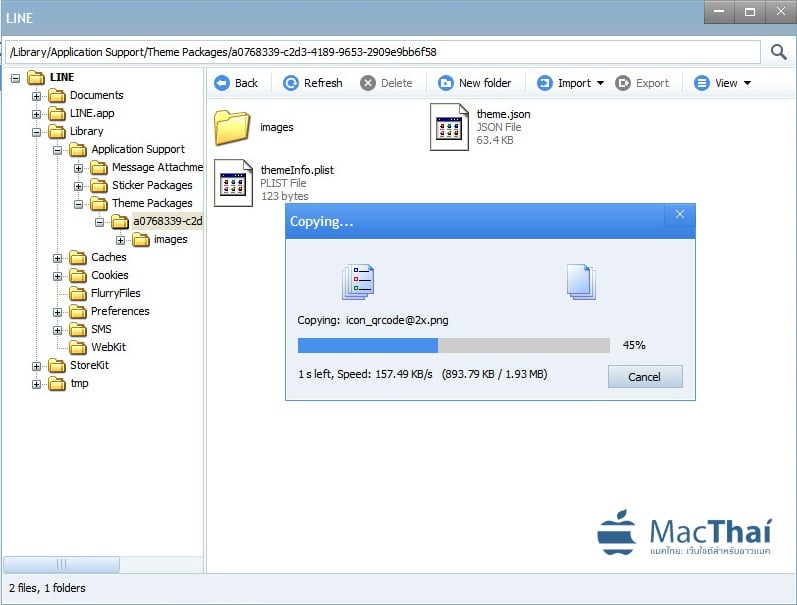
Task: Collapse the Theme Packages node
Action: click(x=78, y=204)
